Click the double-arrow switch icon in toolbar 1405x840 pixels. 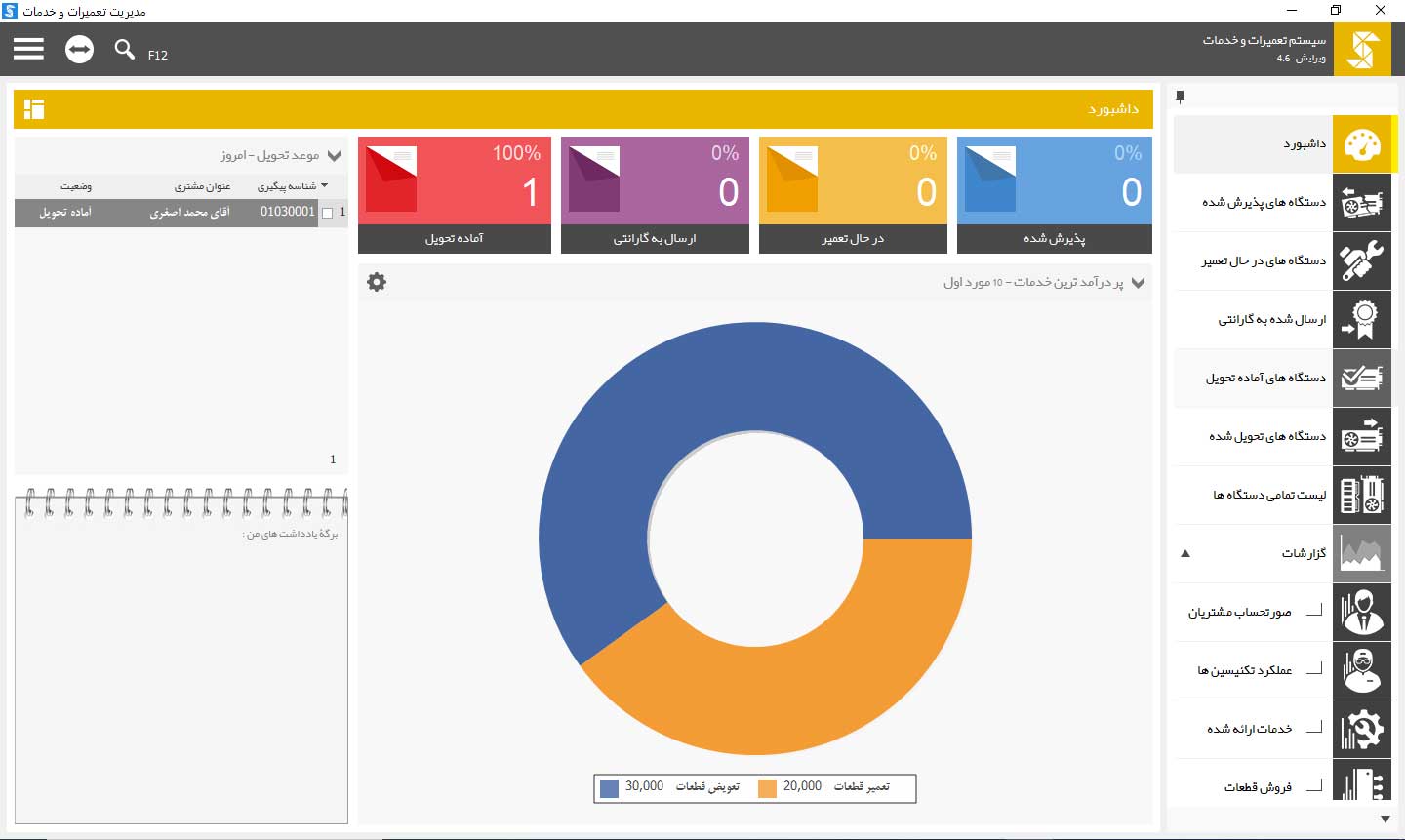coord(79,49)
